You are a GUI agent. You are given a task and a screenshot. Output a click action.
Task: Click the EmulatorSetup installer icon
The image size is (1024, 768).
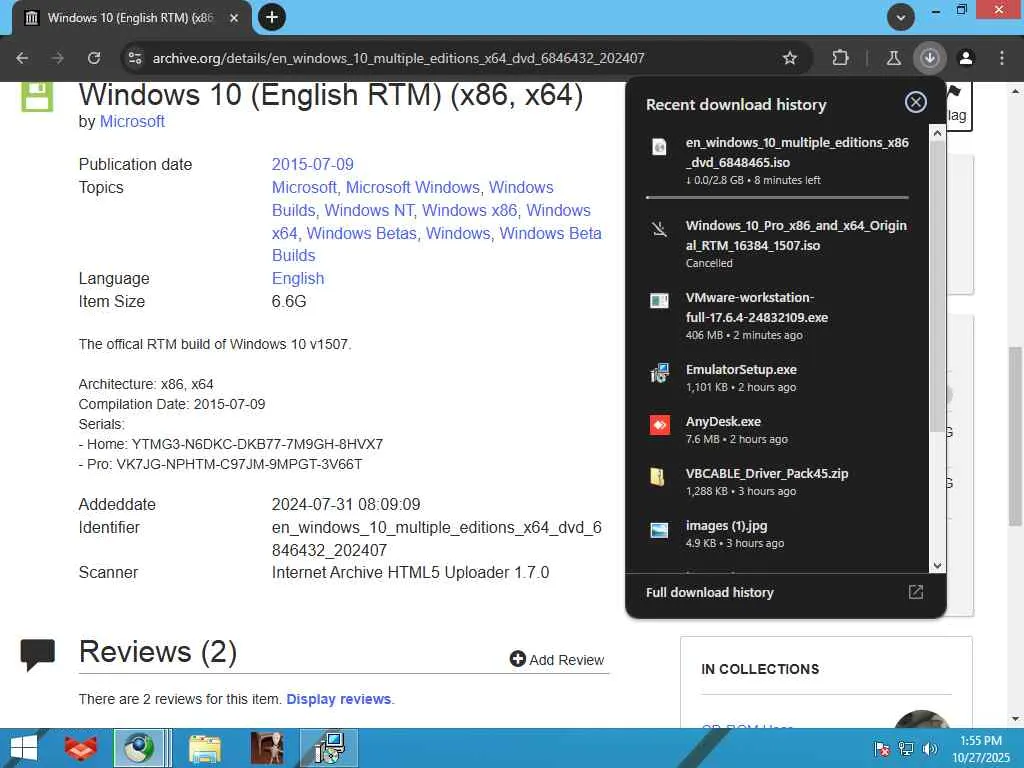pos(660,373)
